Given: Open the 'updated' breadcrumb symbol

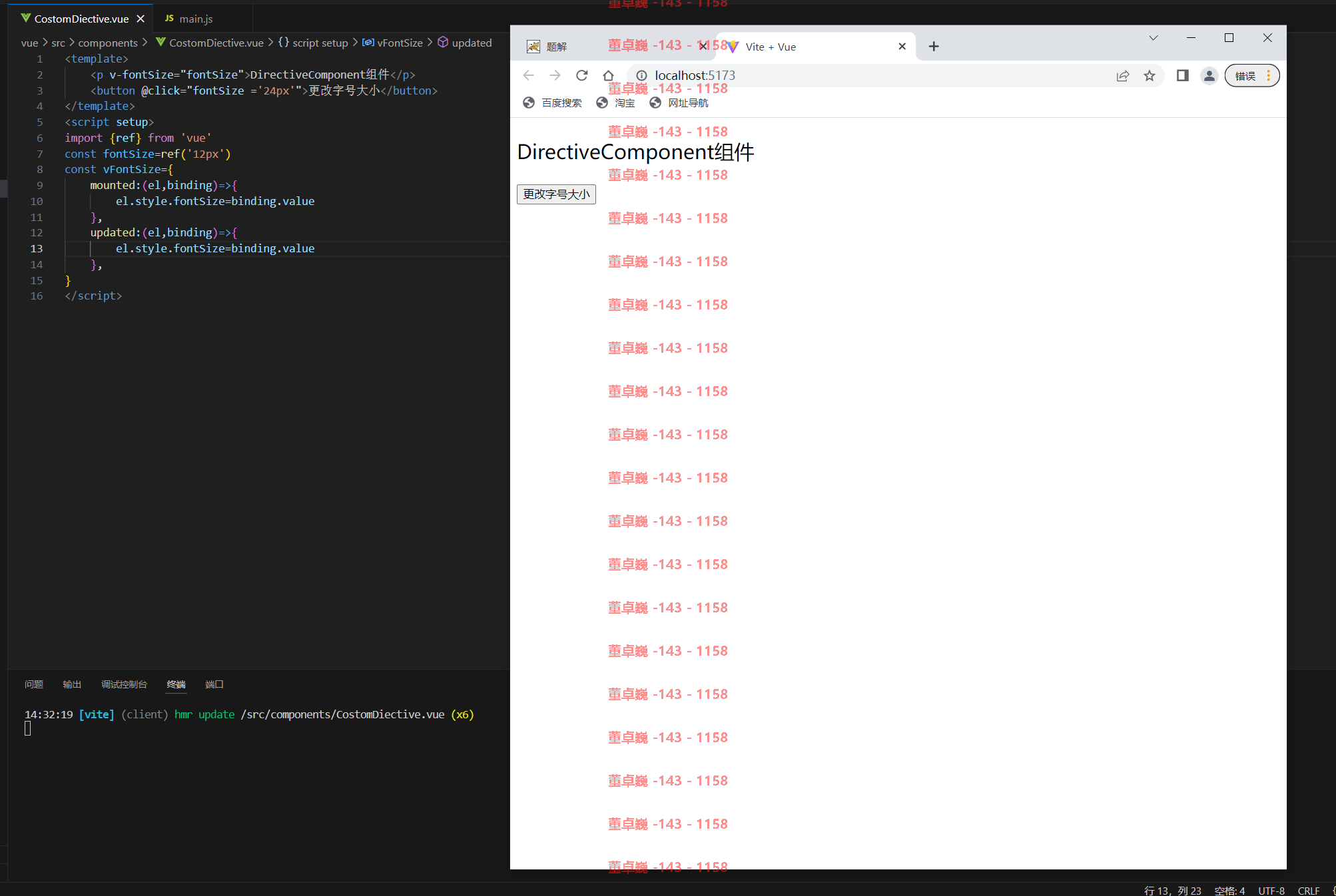Looking at the screenshot, I should [x=472, y=43].
